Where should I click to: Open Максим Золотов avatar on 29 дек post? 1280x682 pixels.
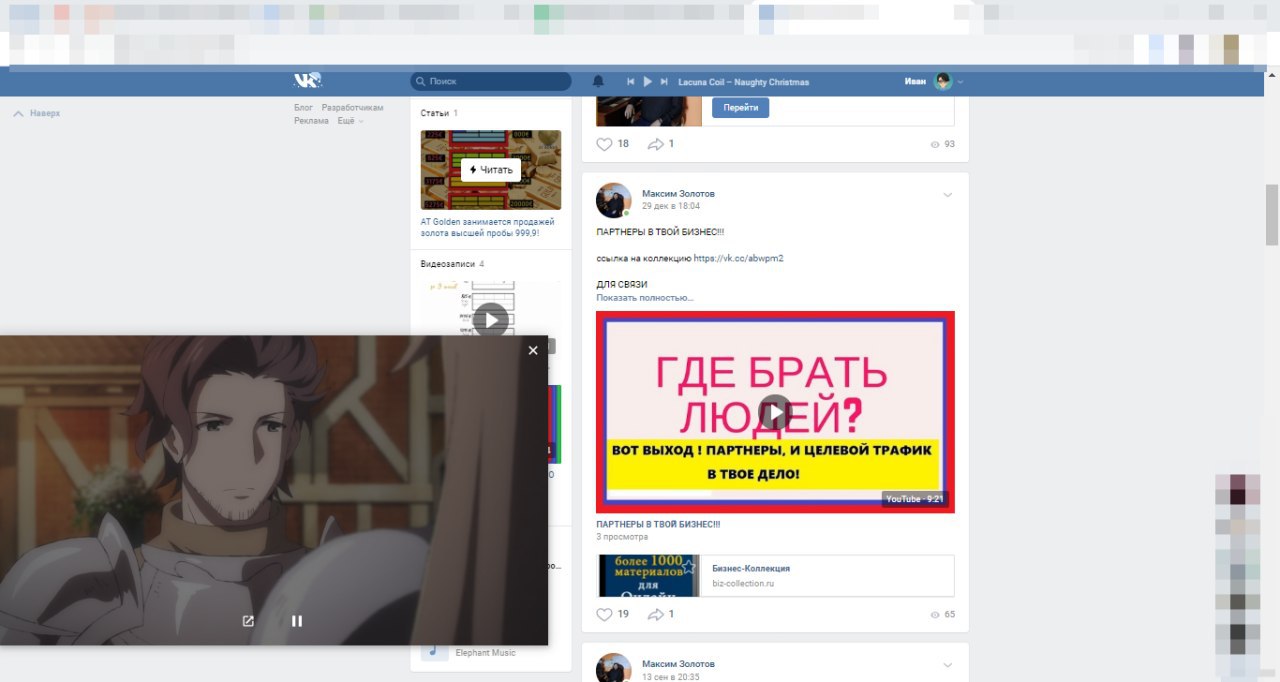coord(614,200)
